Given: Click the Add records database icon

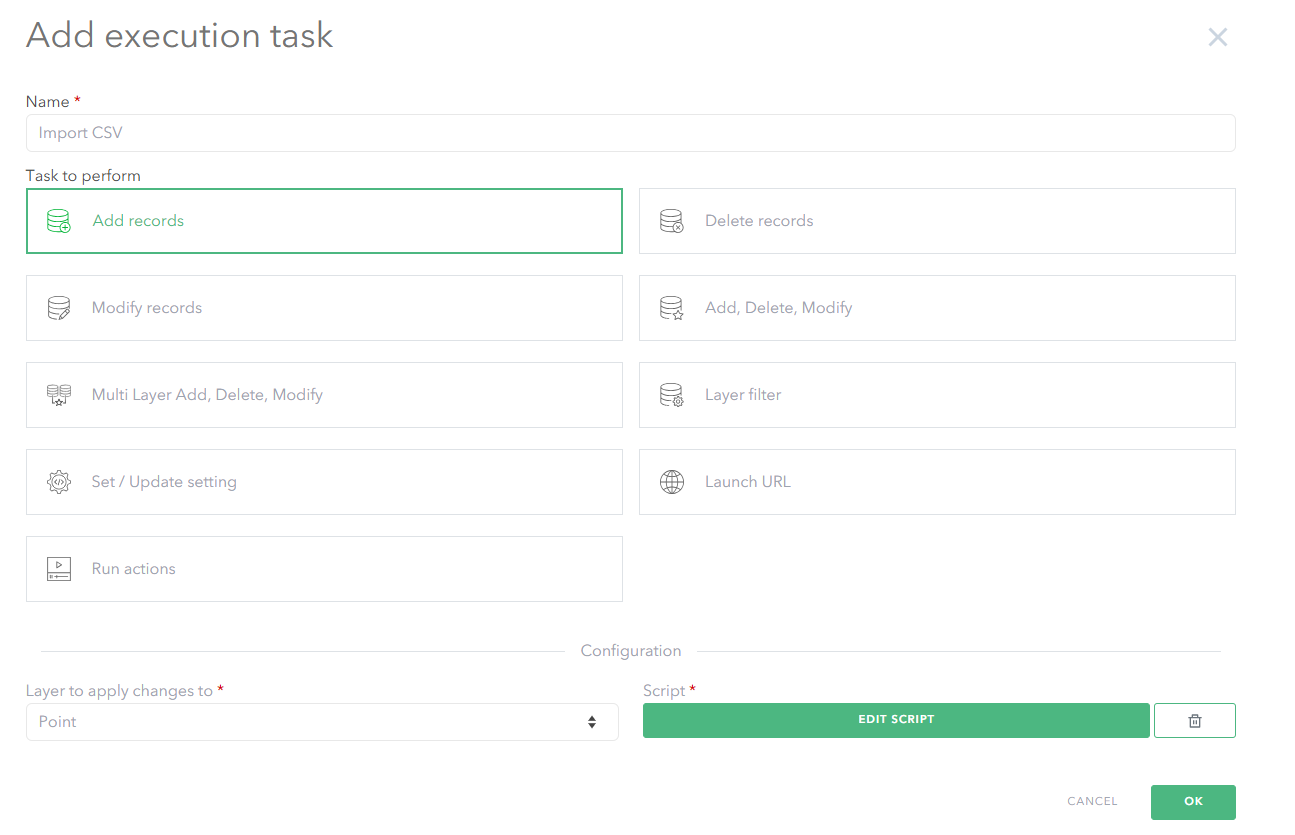Looking at the screenshot, I should (59, 221).
